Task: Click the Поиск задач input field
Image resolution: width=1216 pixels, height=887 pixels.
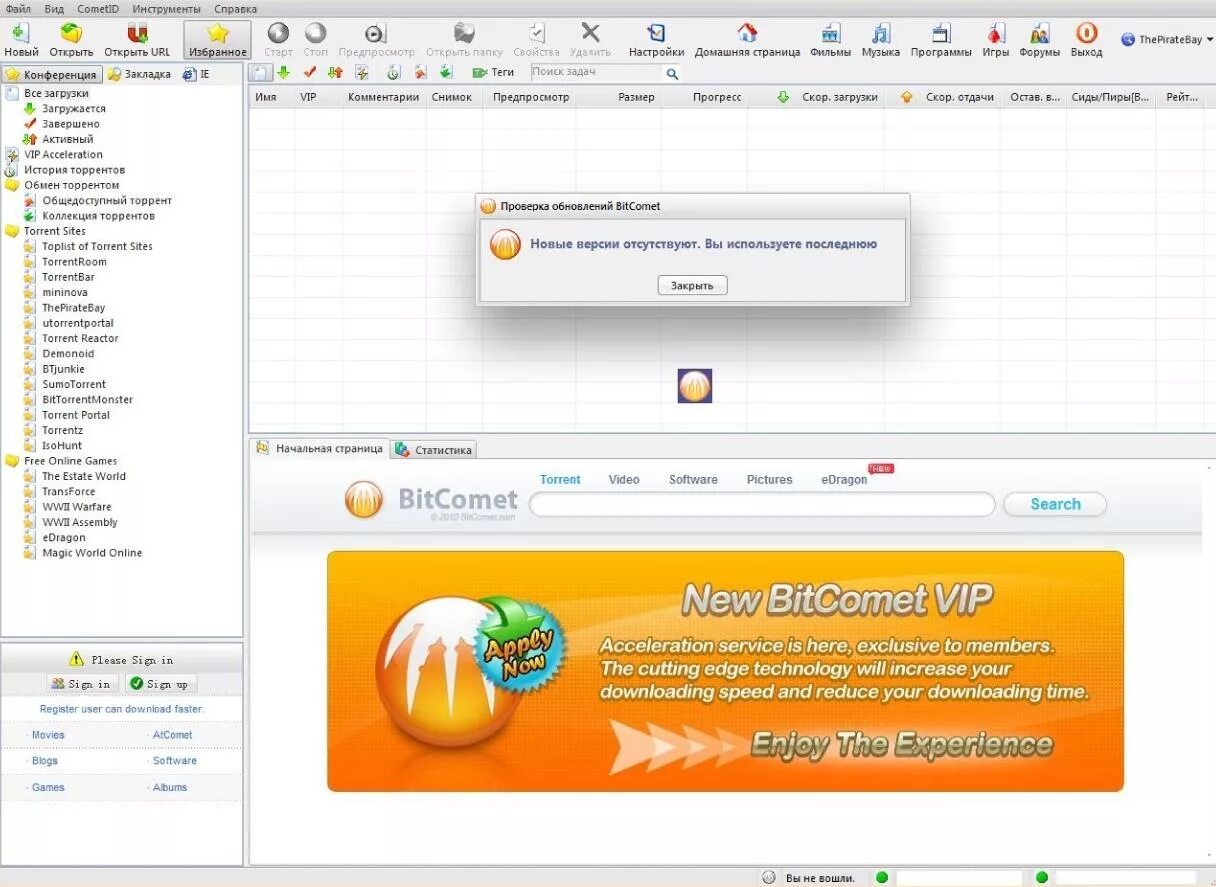Action: (597, 73)
